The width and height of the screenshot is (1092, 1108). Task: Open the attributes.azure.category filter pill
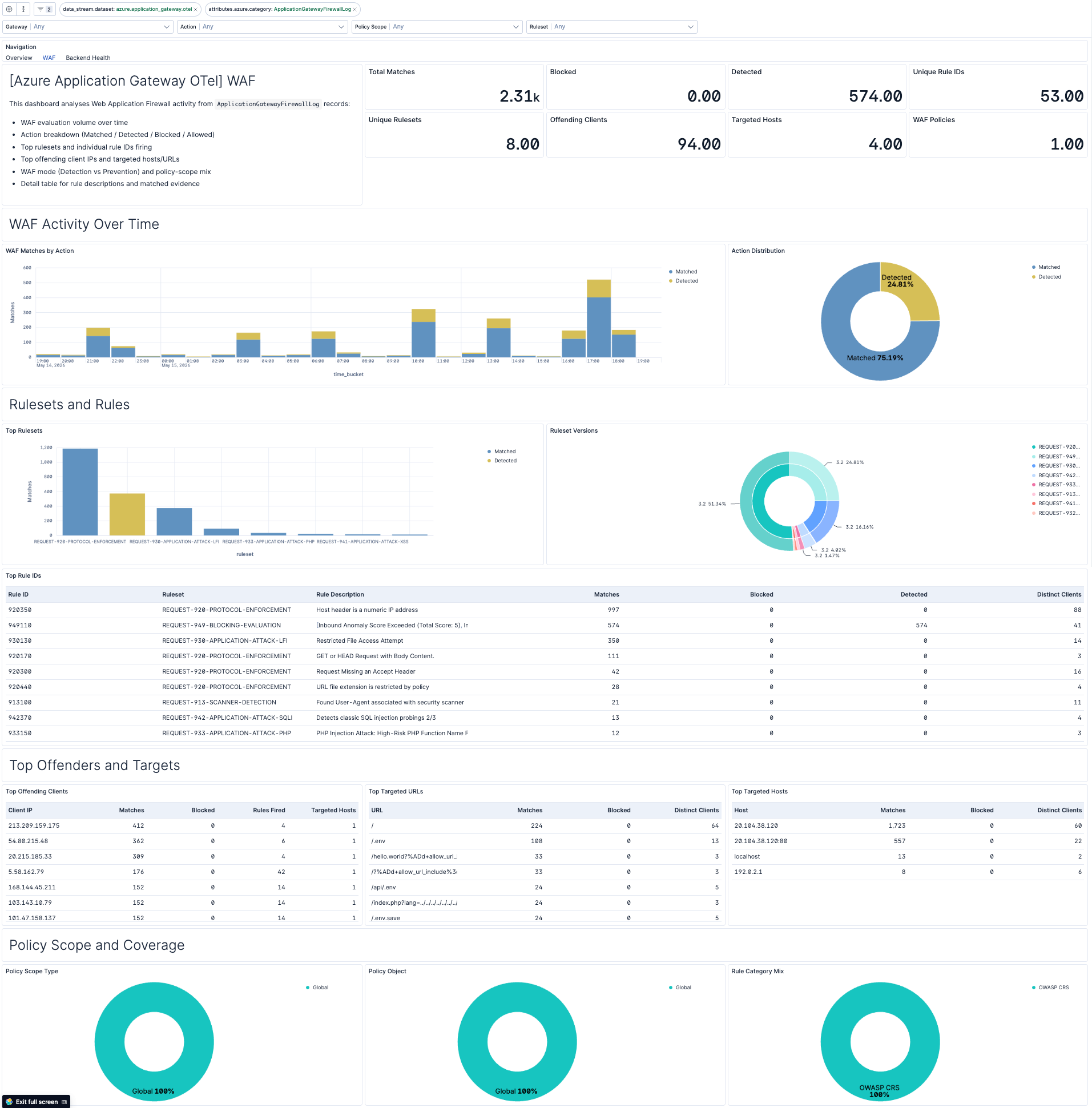pyautogui.click(x=280, y=9)
